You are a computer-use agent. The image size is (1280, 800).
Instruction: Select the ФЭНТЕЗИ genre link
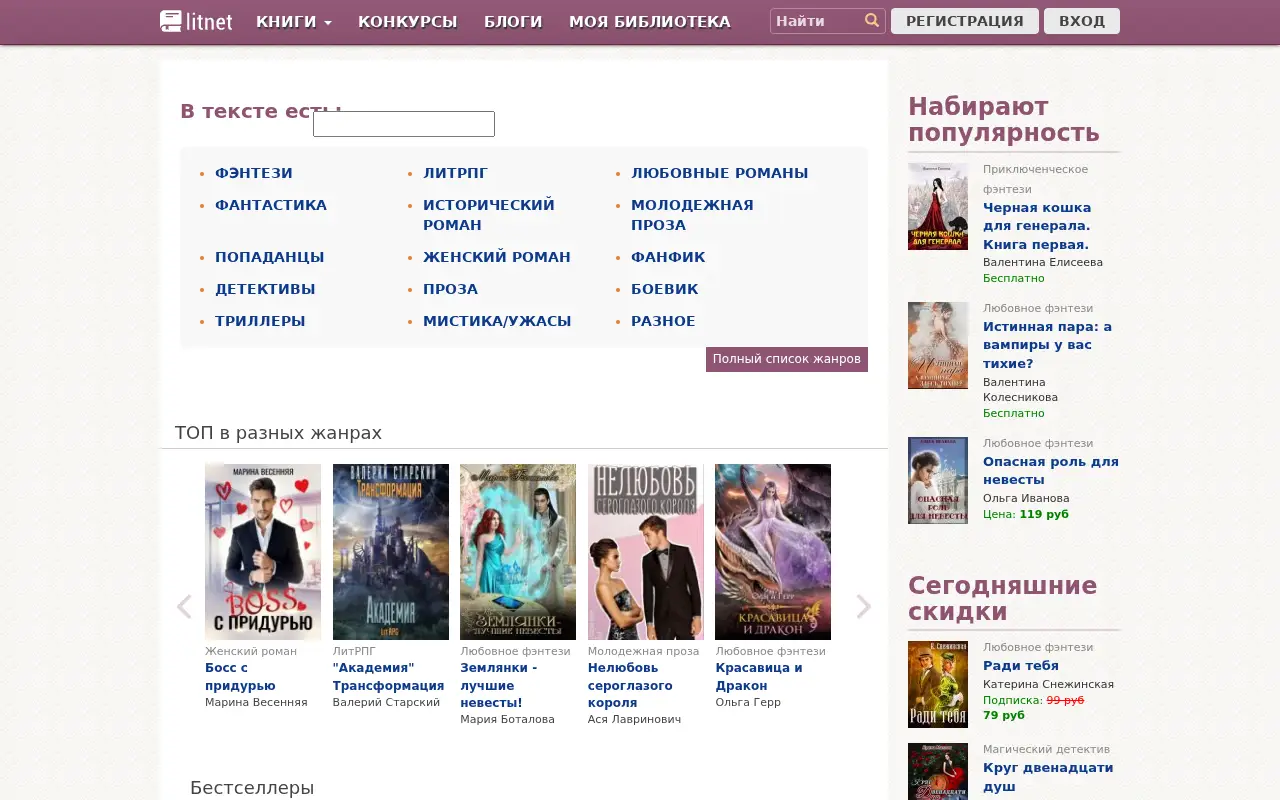pos(254,173)
